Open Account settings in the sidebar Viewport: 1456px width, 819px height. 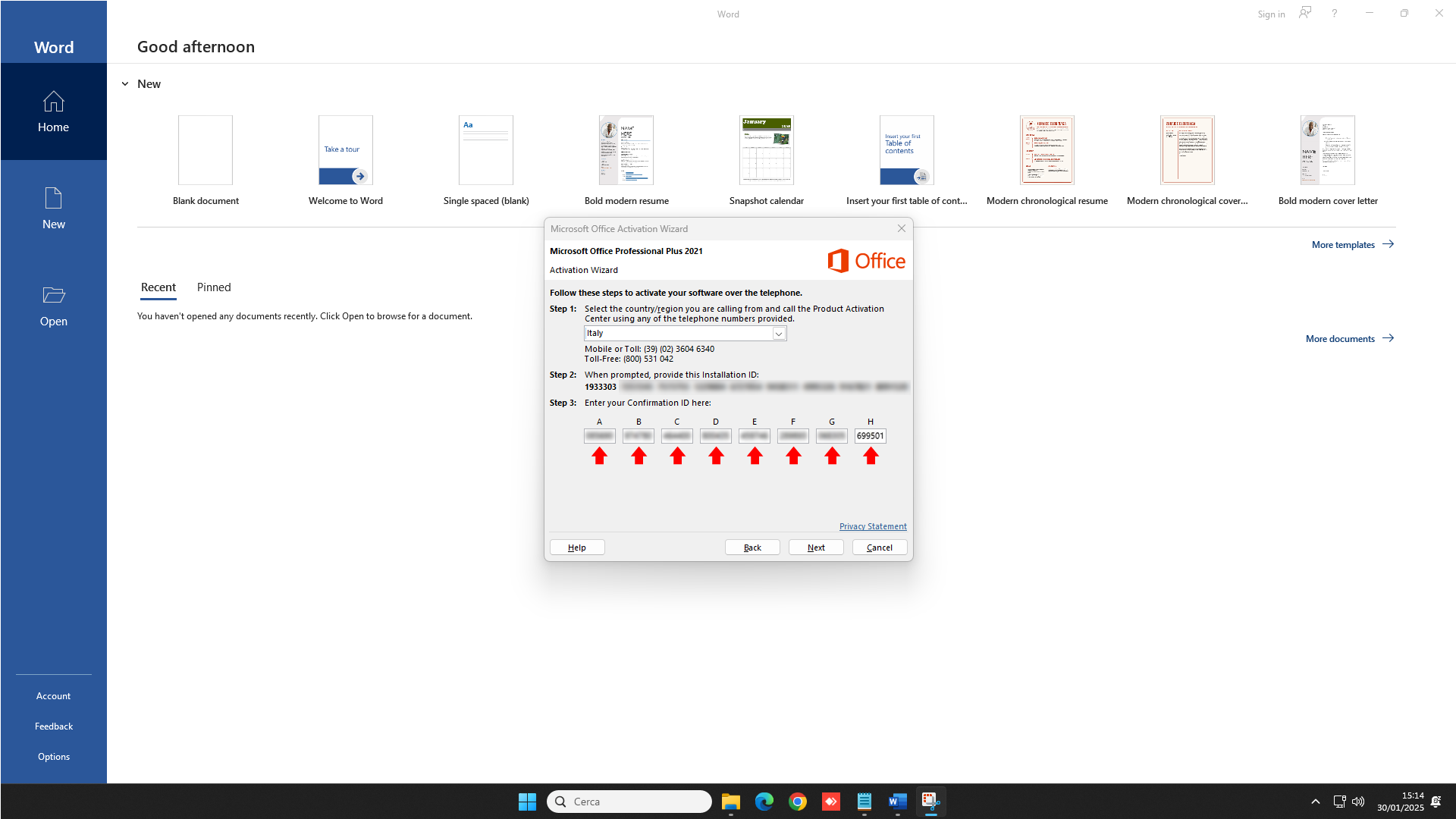pyautogui.click(x=53, y=696)
